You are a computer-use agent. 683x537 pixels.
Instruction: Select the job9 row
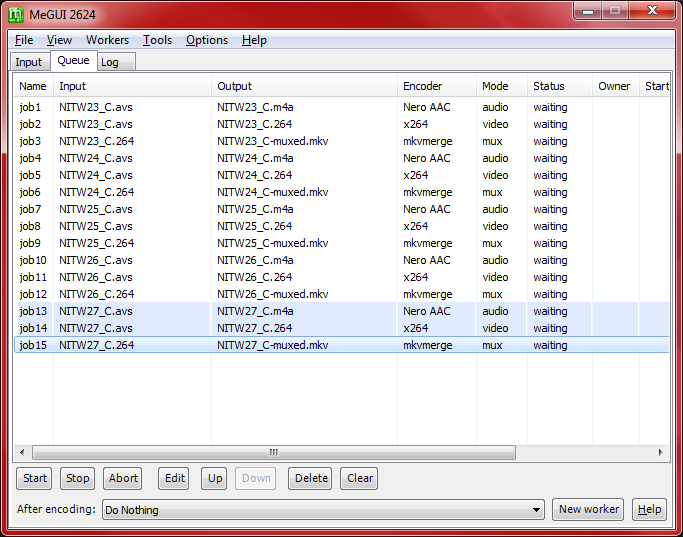click(342, 243)
